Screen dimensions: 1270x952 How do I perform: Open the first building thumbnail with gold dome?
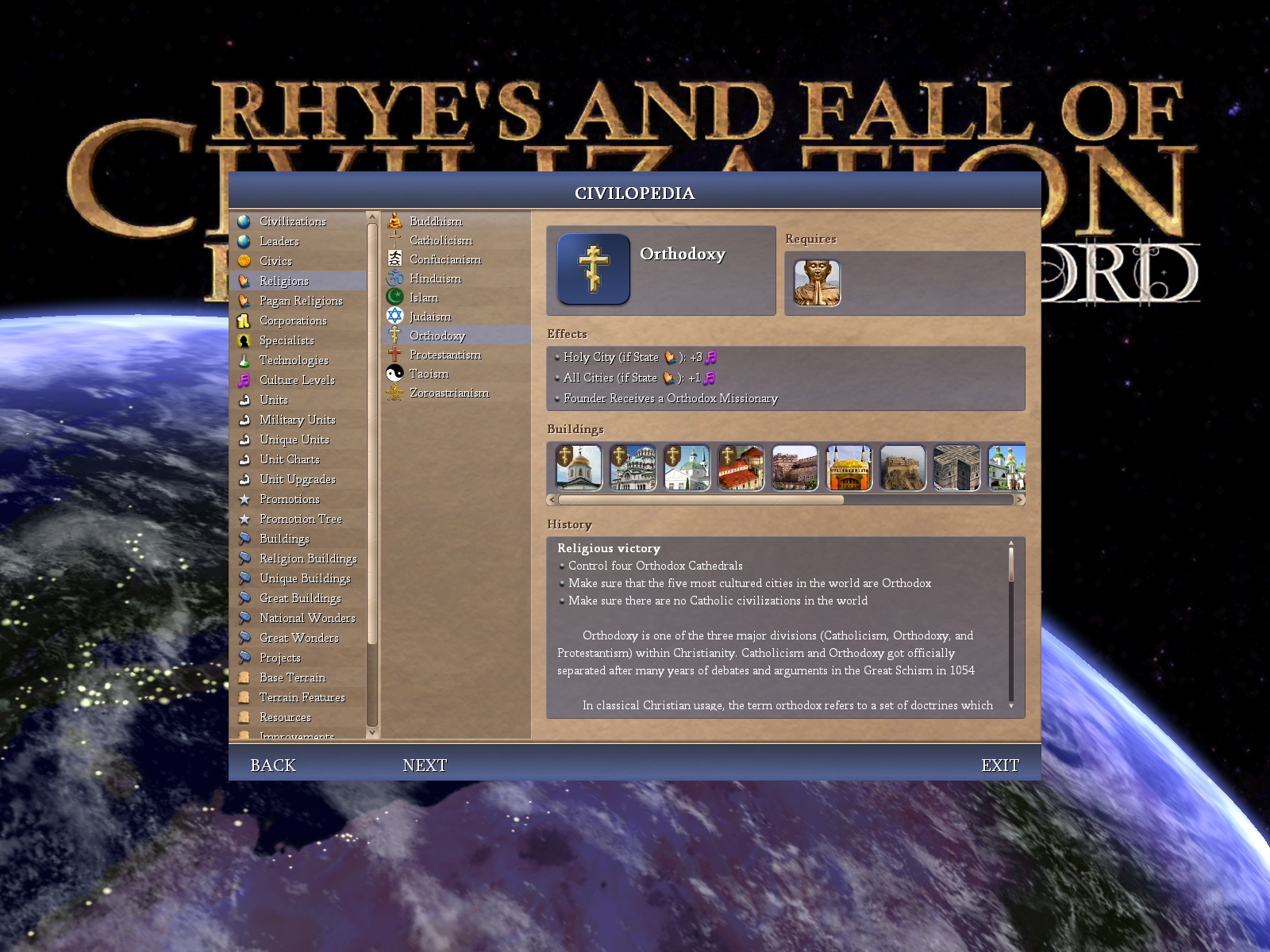point(579,467)
